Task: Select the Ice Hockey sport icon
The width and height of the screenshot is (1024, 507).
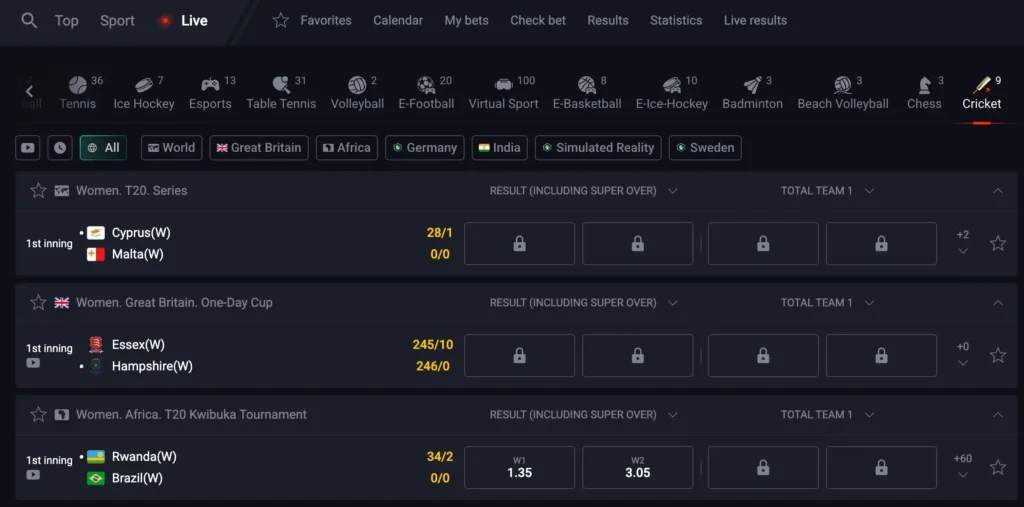Action: (144, 86)
